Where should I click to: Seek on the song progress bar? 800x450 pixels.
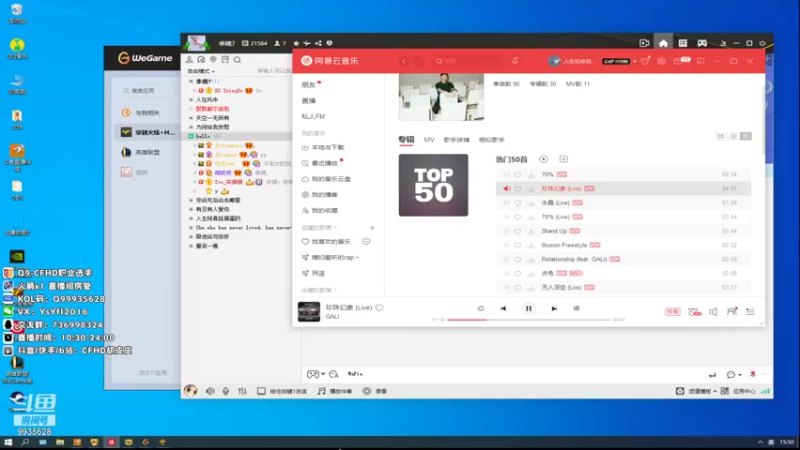529,320
